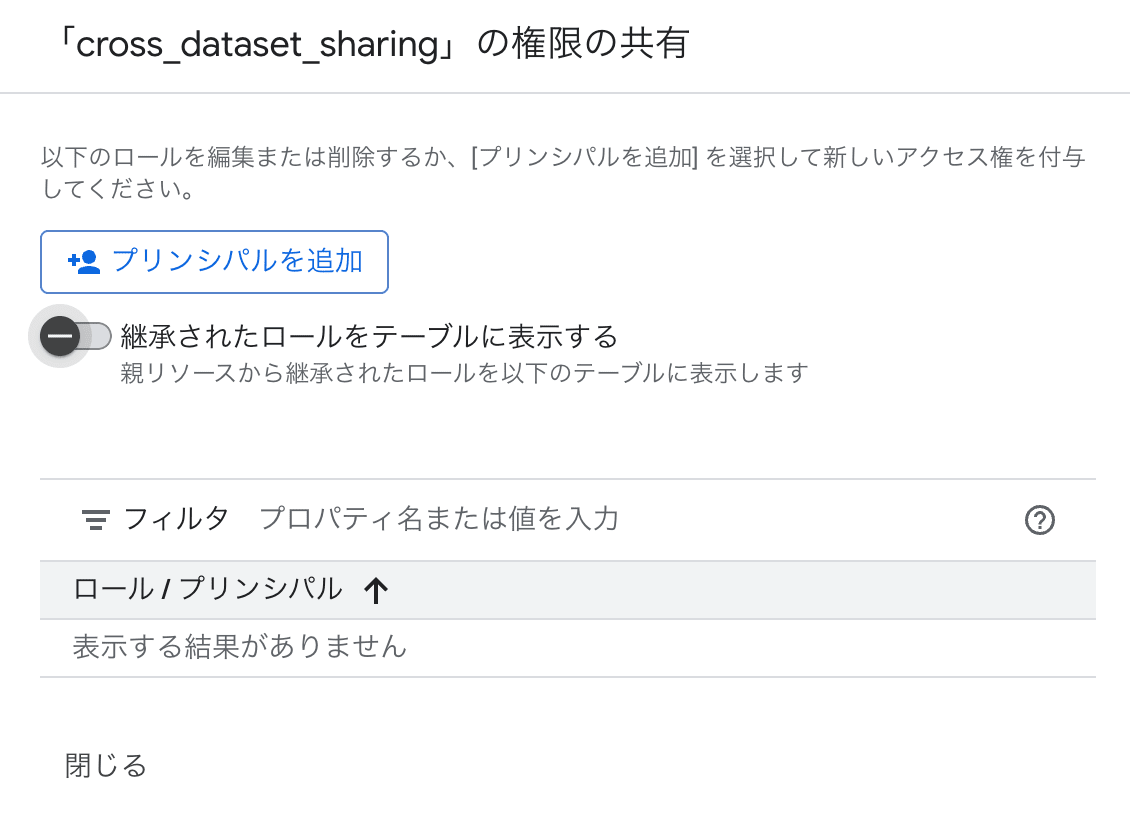Click the ascending sort arrow in the column header
This screenshot has width=1130, height=838.
pos(376,590)
